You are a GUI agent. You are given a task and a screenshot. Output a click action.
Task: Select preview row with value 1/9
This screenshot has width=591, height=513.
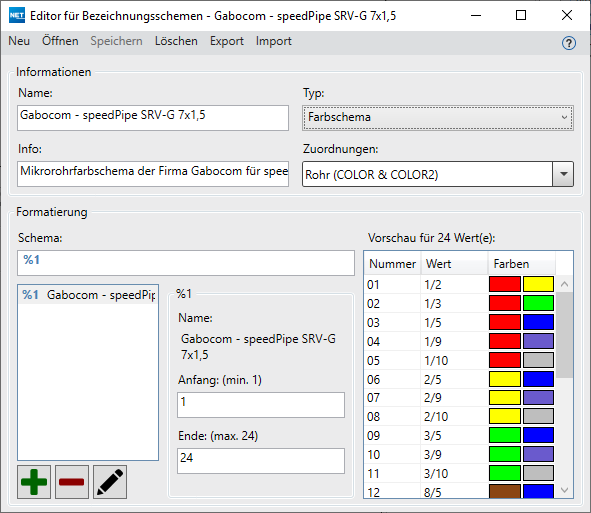tap(460, 341)
